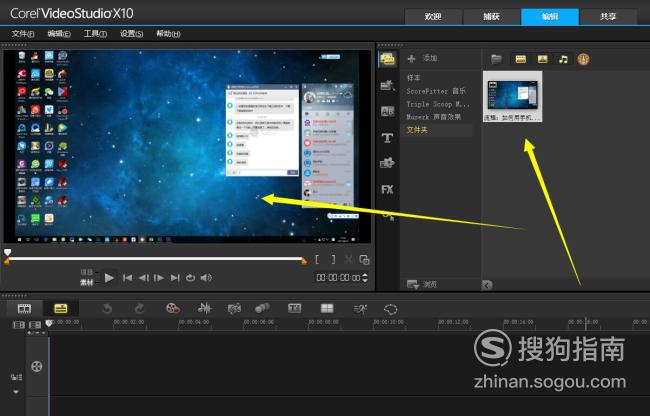Step forward one frame
The width and height of the screenshot is (650, 416).
159,278
